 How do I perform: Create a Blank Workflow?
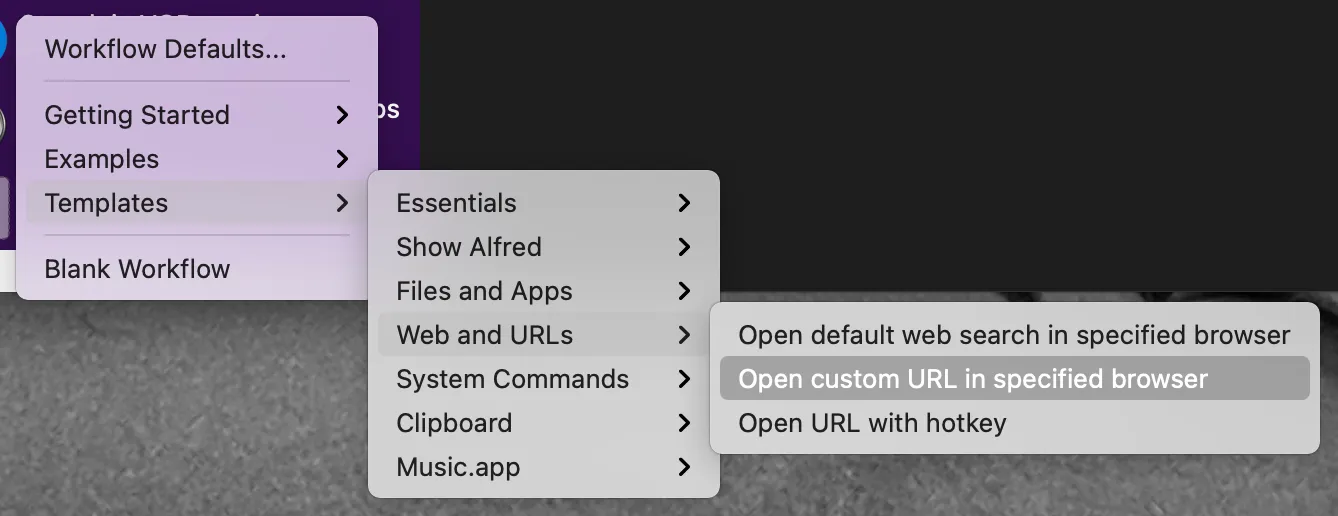pyautogui.click(x=137, y=269)
